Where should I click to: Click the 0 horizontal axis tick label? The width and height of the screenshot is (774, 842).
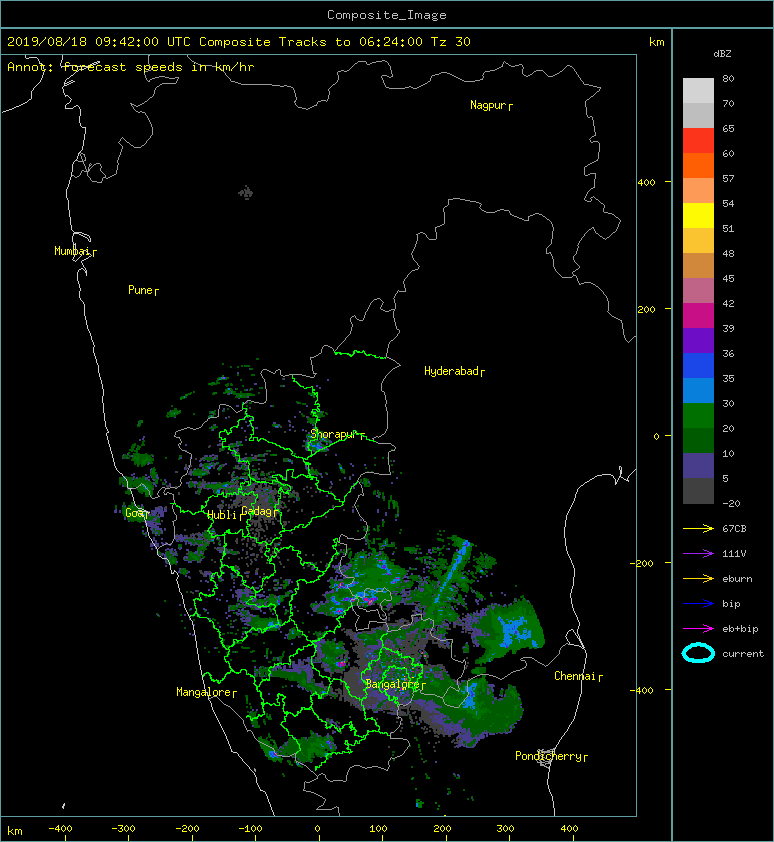point(317,829)
